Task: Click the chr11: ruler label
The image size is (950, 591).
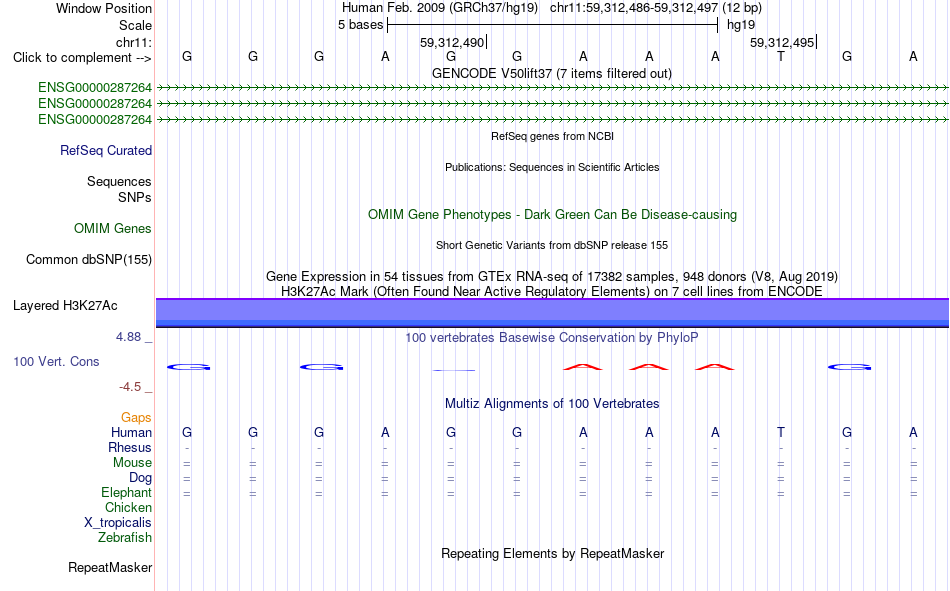Action: click(134, 42)
